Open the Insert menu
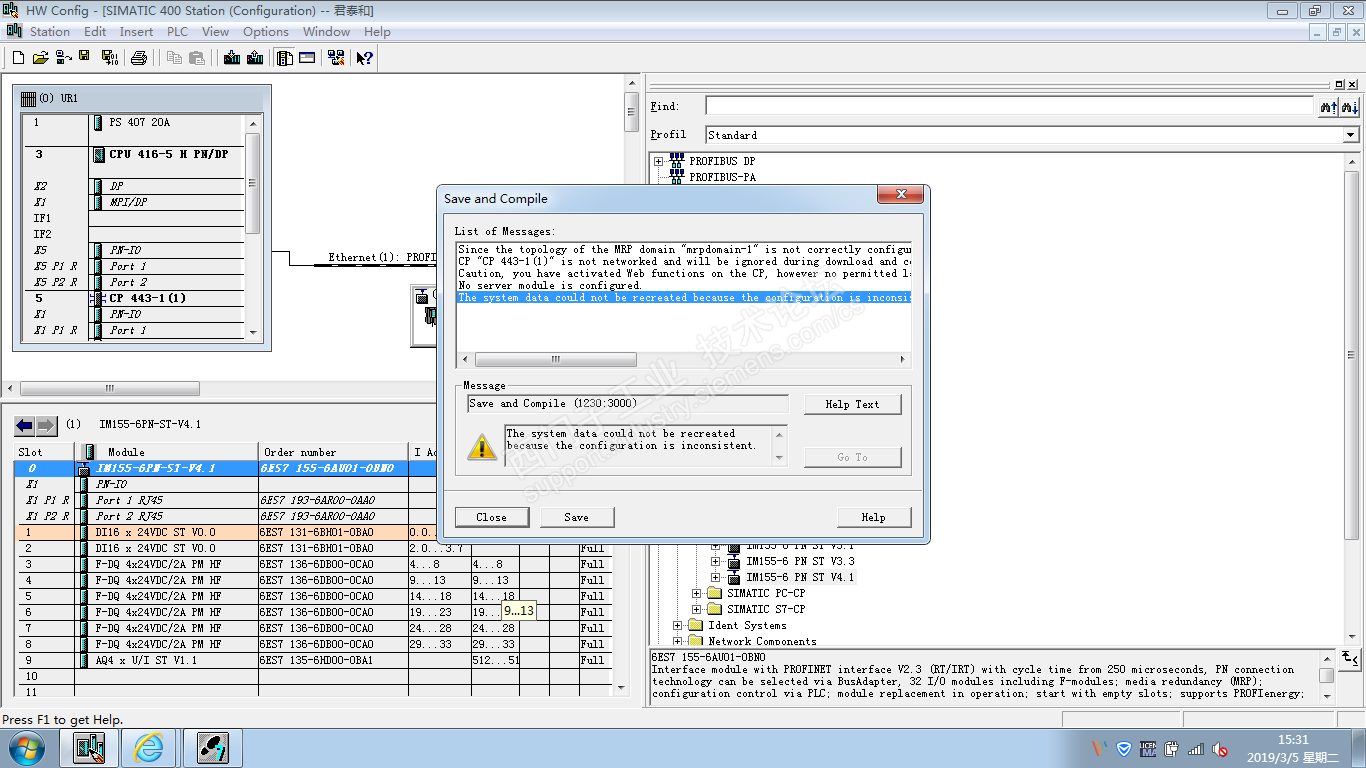The image size is (1366, 768). point(137,32)
